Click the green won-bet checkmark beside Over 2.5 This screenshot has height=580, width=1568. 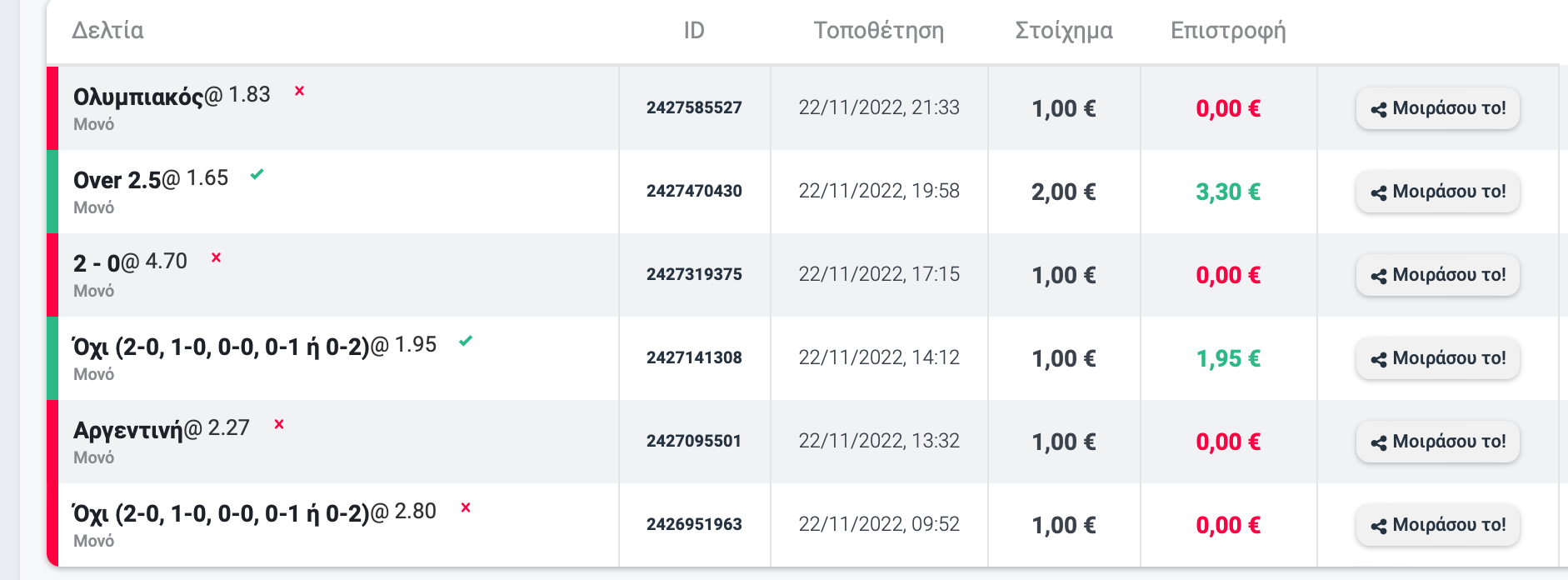[257, 174]
